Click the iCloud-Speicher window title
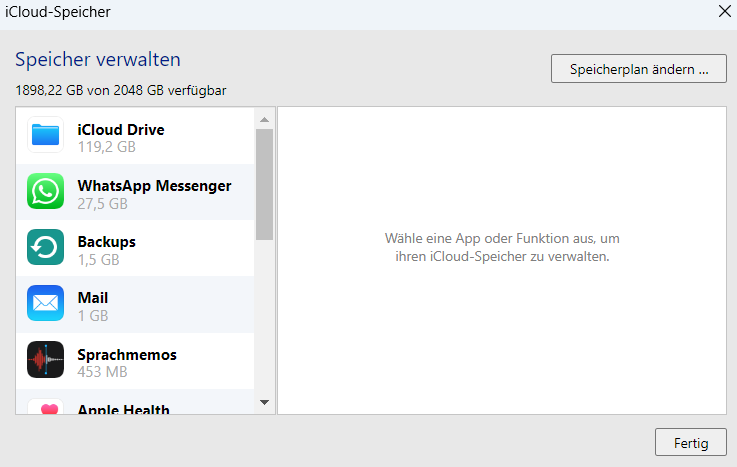 pos(58,12)
